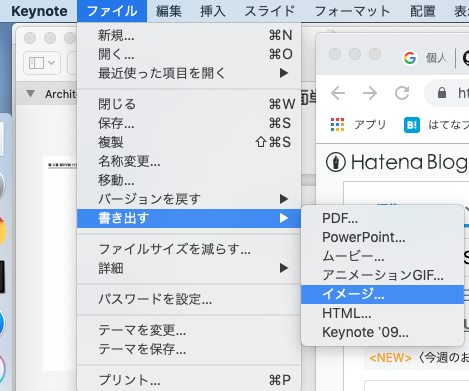Screen dimensions: 469x391
Task: Click browser back arrow
Action: [338, 93]
